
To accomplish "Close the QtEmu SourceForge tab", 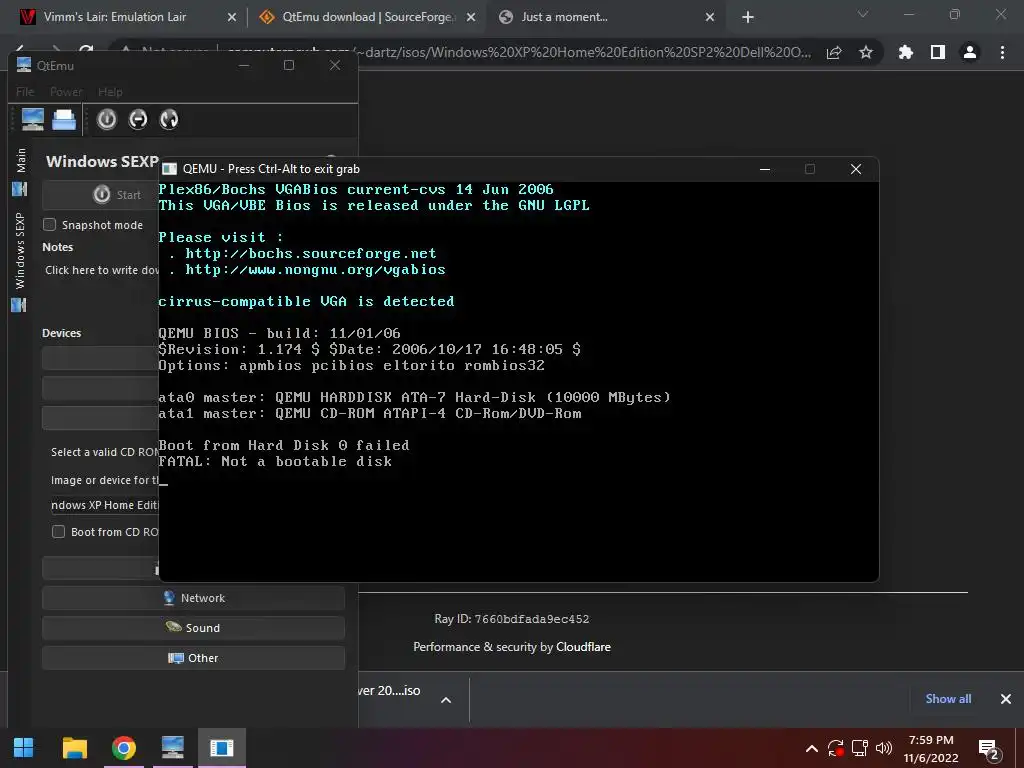I will pyautogui.click(x=471, y=17).
